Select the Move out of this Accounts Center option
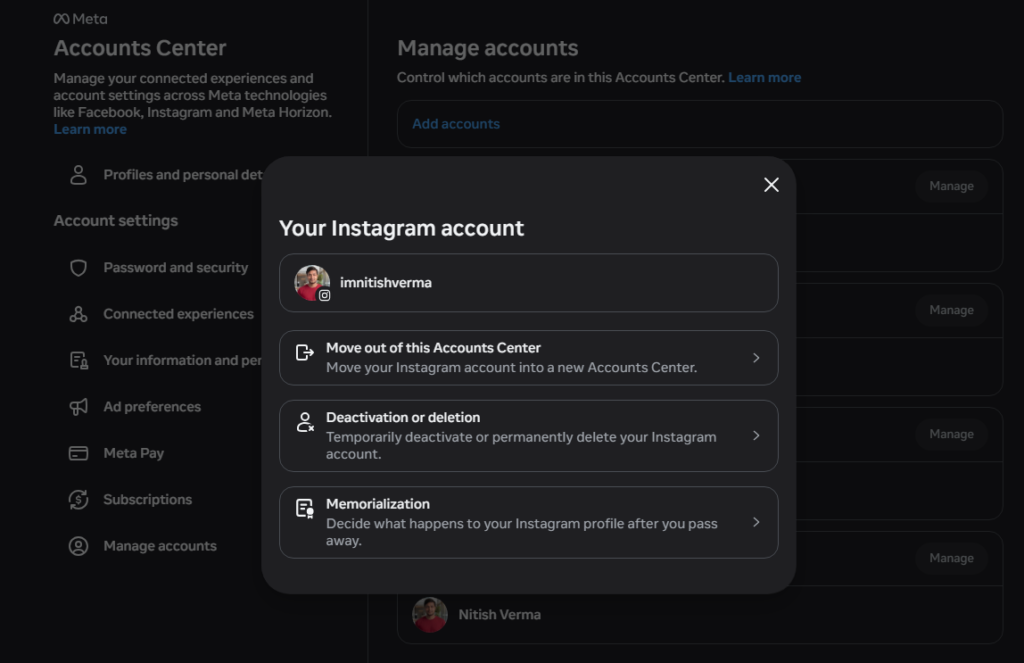Screen dimensions: 1024x663 click(528, 358)
